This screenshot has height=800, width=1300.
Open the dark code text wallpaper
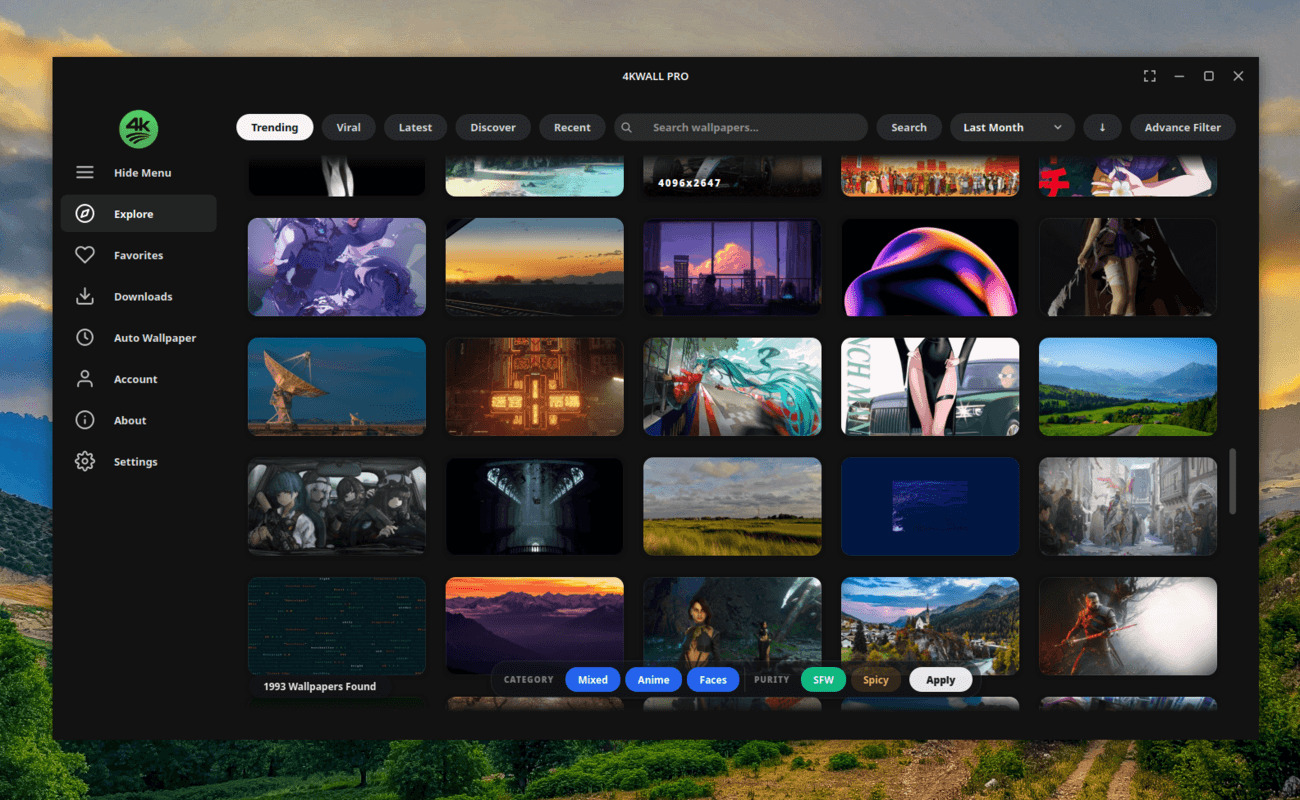pos(337,627)
